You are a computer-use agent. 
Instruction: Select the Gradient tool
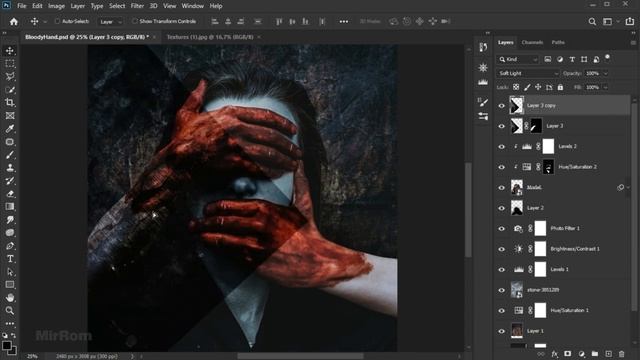[x=10, y=207]
